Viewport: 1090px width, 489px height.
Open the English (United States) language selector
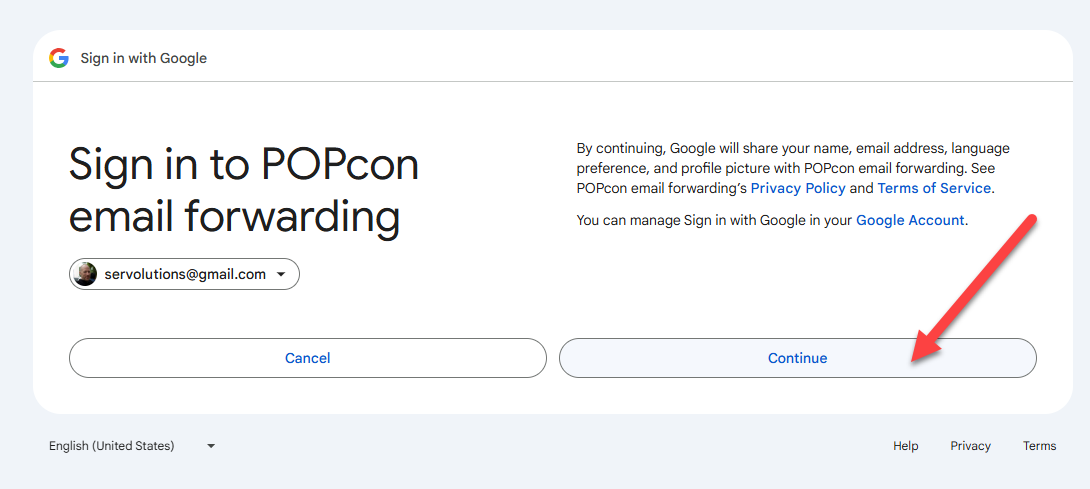tap(112, 446)
